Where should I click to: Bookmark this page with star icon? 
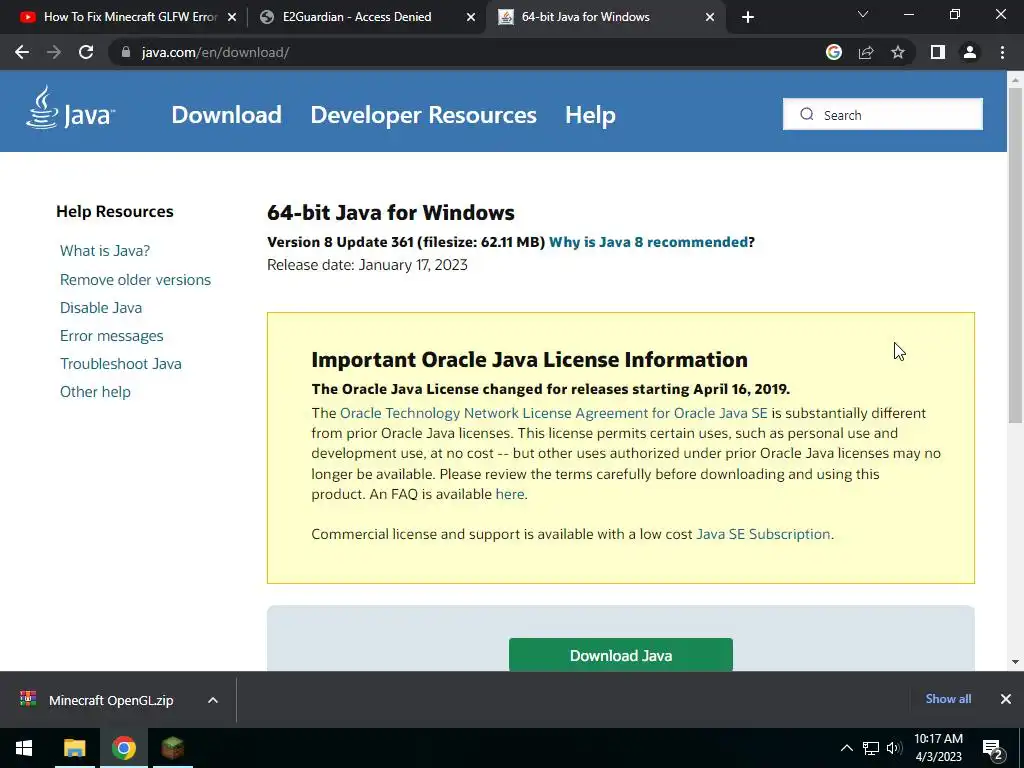point(898,52)
